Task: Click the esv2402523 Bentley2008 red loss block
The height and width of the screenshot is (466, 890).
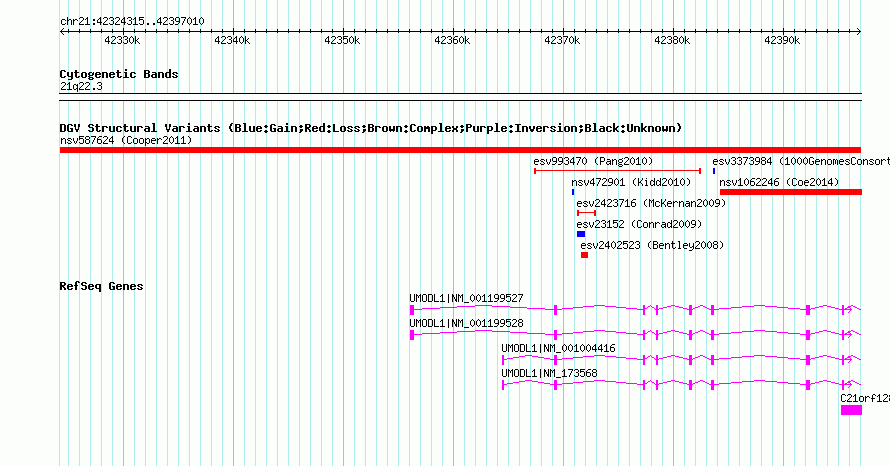Action: 585,255
